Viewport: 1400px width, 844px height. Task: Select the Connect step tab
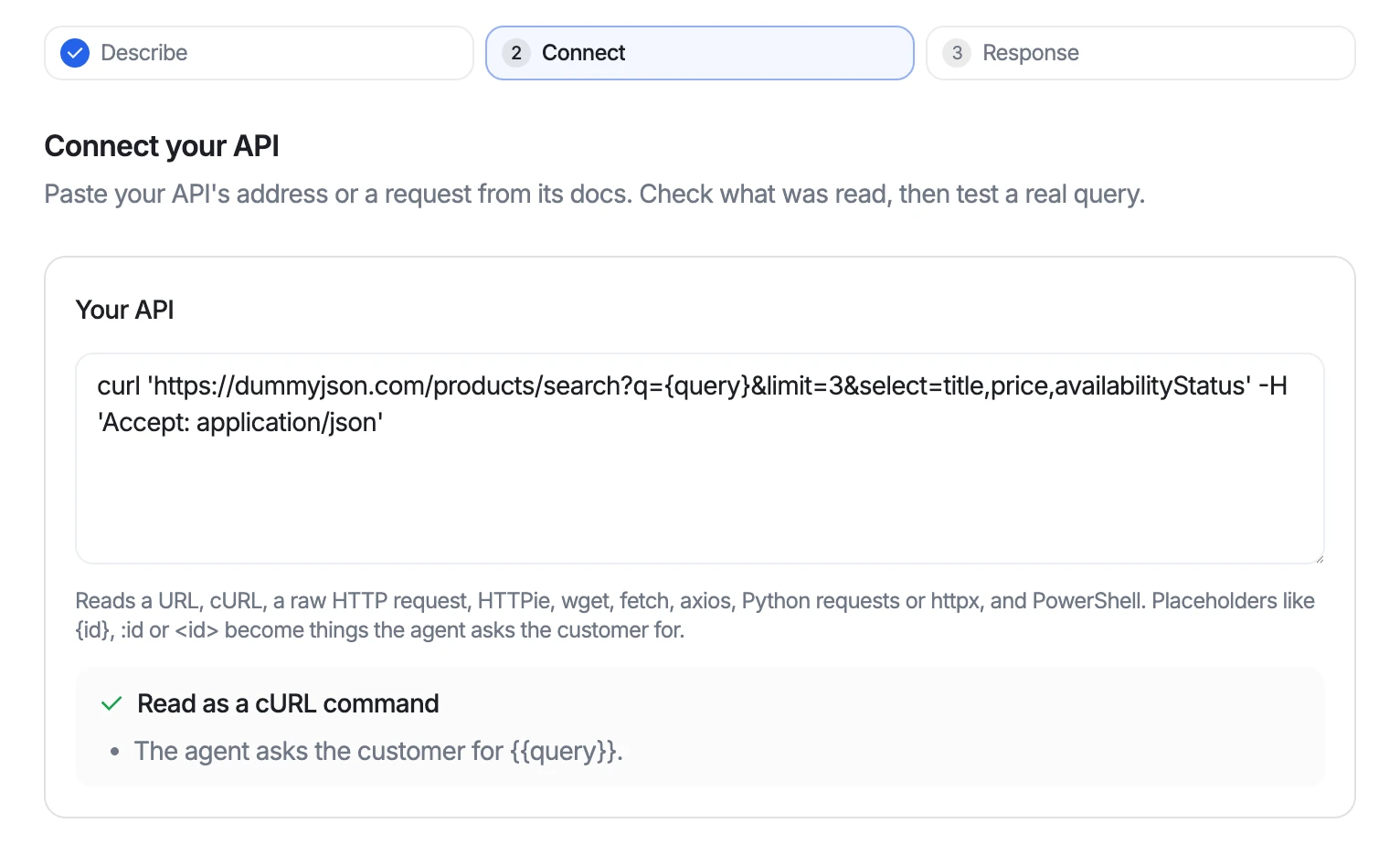coord(700,53)
